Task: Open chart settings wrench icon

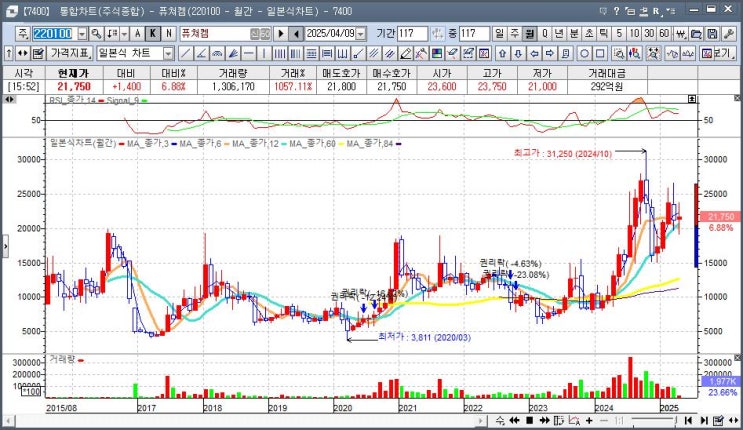Action: pyautogui.click(x=729, y=34)
